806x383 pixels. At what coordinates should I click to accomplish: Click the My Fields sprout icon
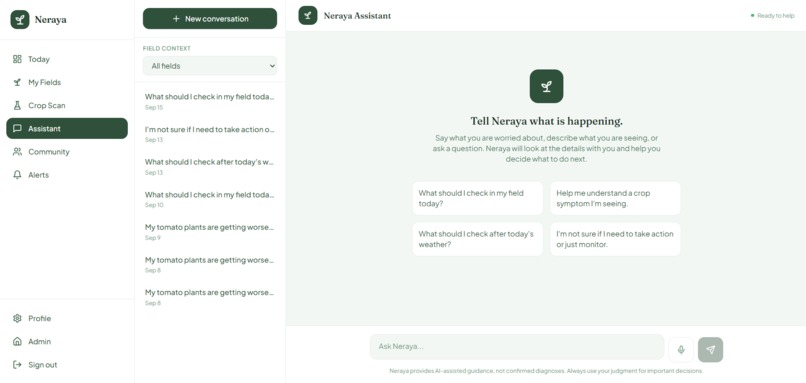pos(17,82)
